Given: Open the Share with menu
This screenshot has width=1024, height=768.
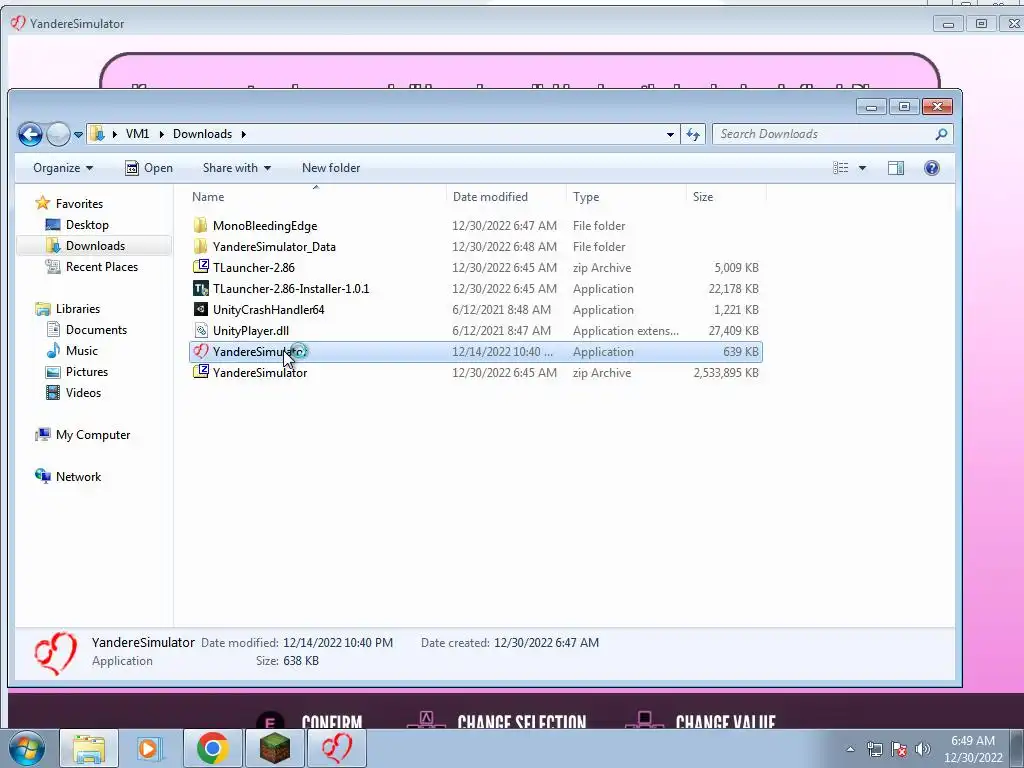Looking at the screenshot, I should pyautogui.click(x=236, y=168).
